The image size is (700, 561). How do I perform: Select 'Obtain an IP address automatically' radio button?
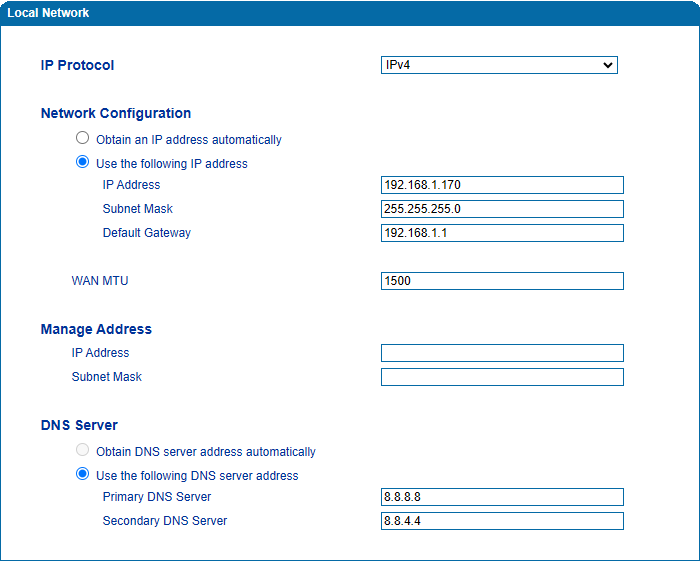[83, 139]
